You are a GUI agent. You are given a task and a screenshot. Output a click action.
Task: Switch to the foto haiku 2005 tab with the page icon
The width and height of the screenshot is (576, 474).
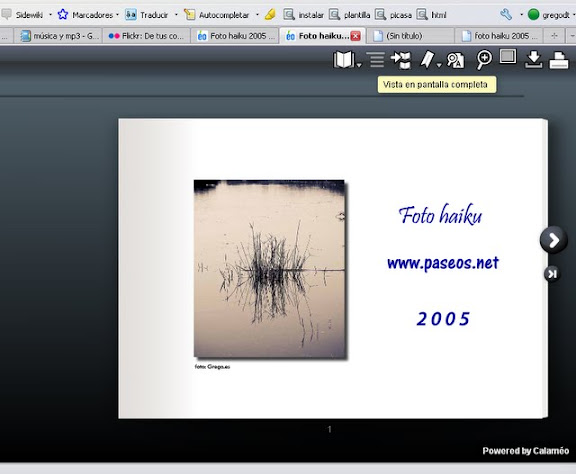(500, 36)
